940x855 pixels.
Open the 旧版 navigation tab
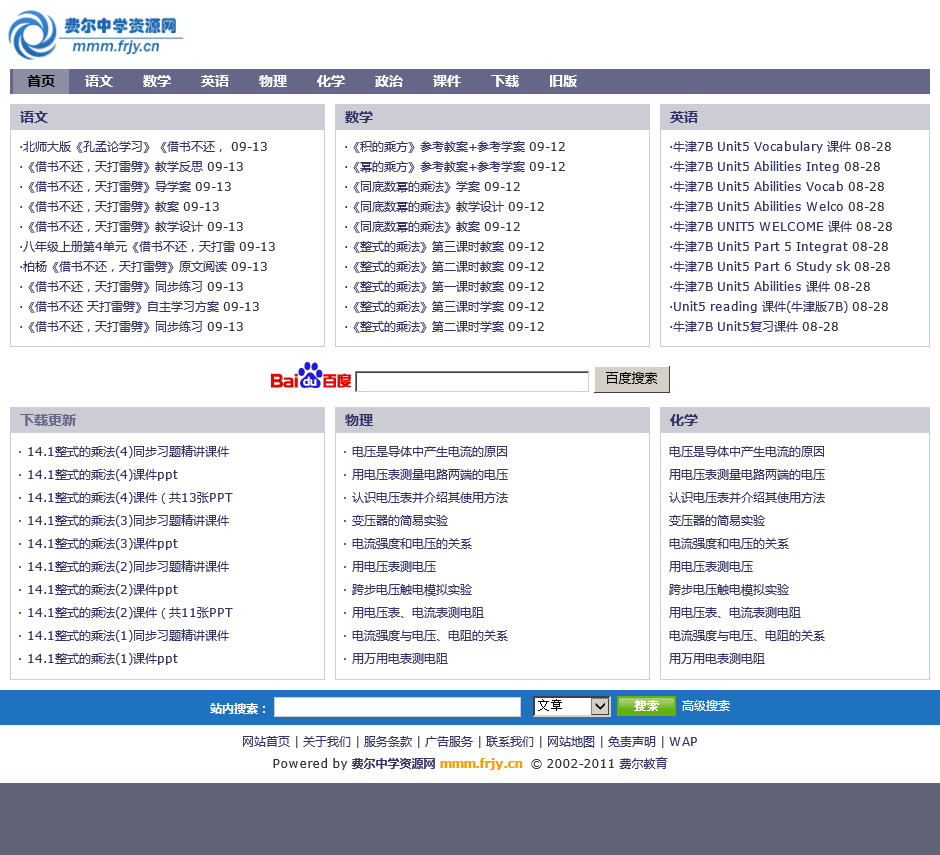563,82
